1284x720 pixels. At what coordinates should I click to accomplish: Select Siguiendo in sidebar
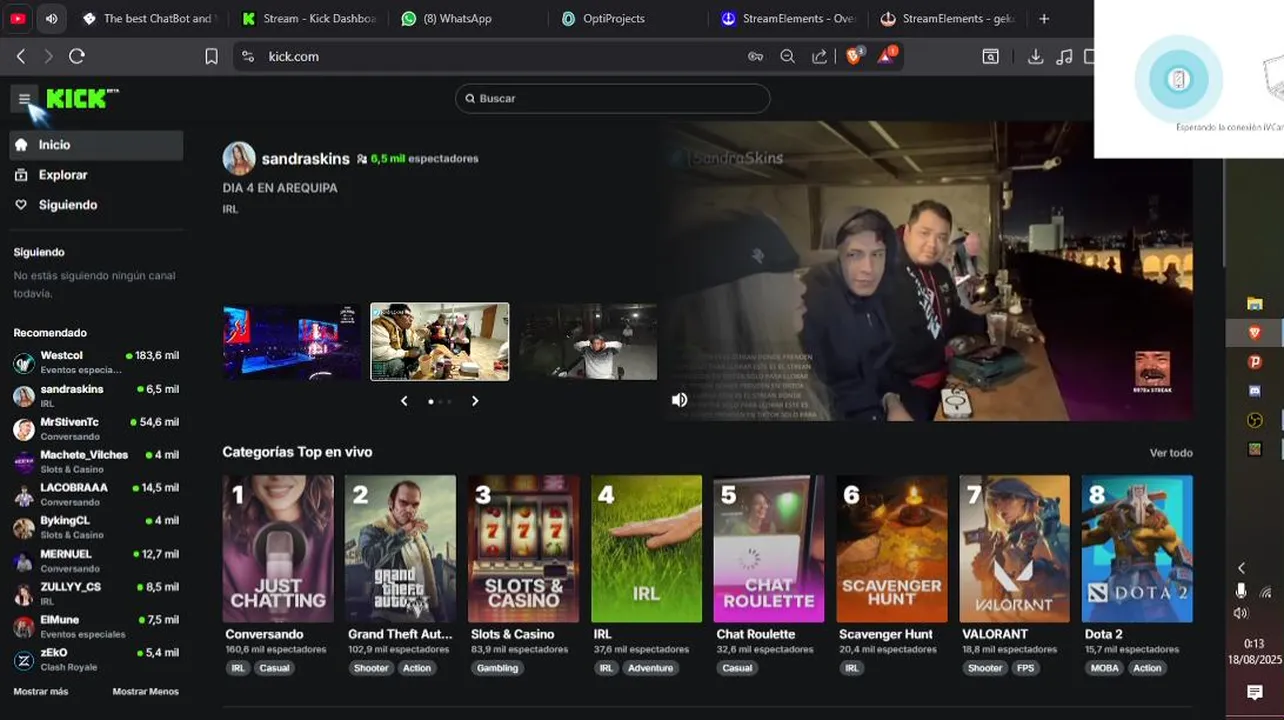96,205
